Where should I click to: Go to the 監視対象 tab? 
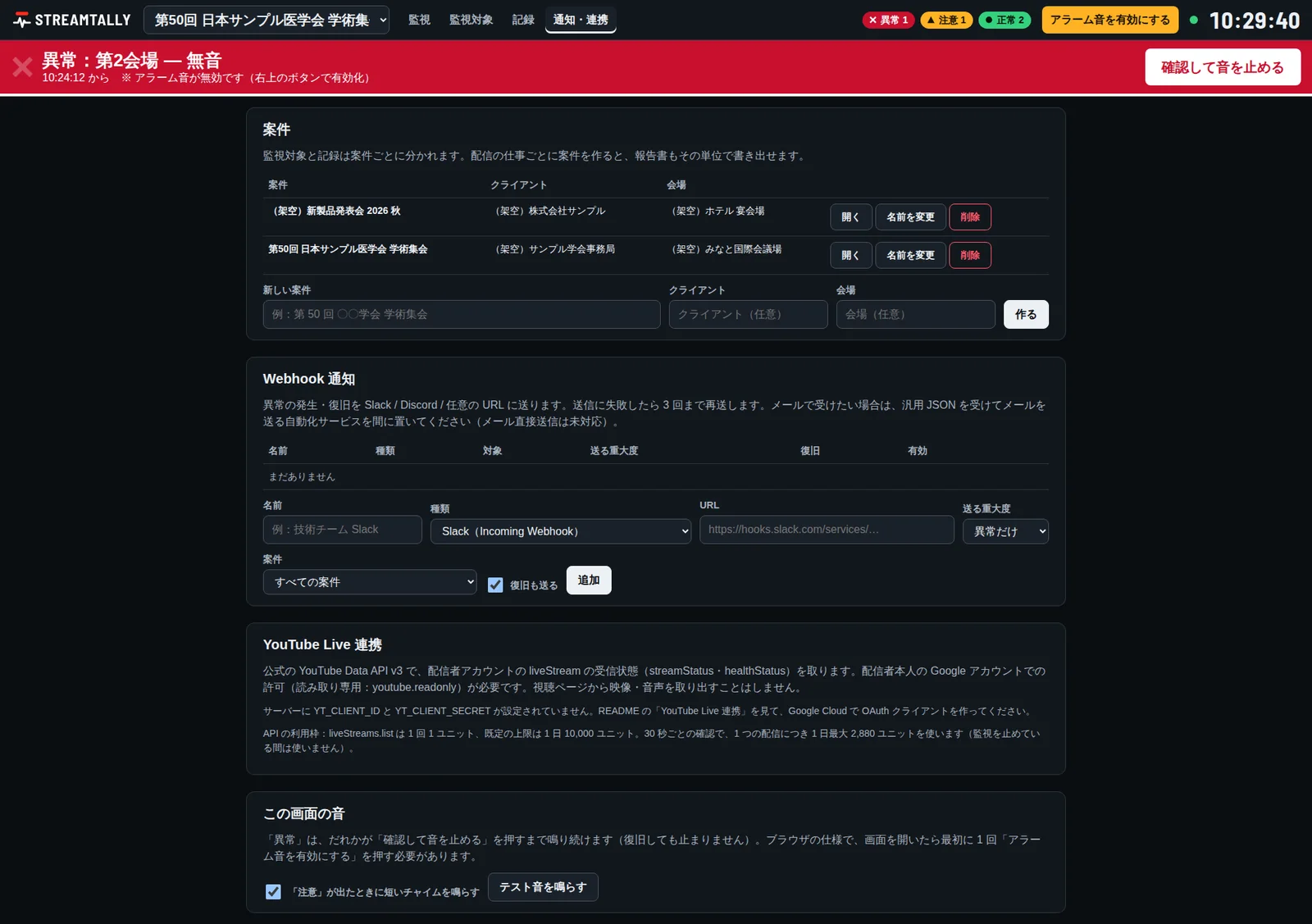point(471,20)
